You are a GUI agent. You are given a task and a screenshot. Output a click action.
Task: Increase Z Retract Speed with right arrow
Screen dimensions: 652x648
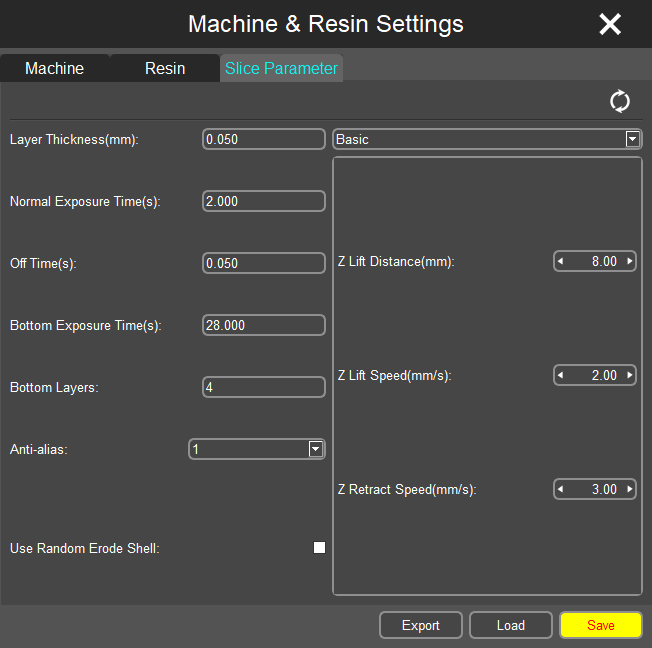(x=630, y=489)
